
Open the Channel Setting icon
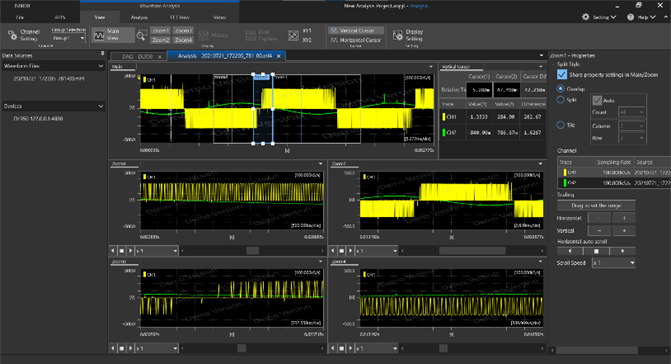(12, 35)
